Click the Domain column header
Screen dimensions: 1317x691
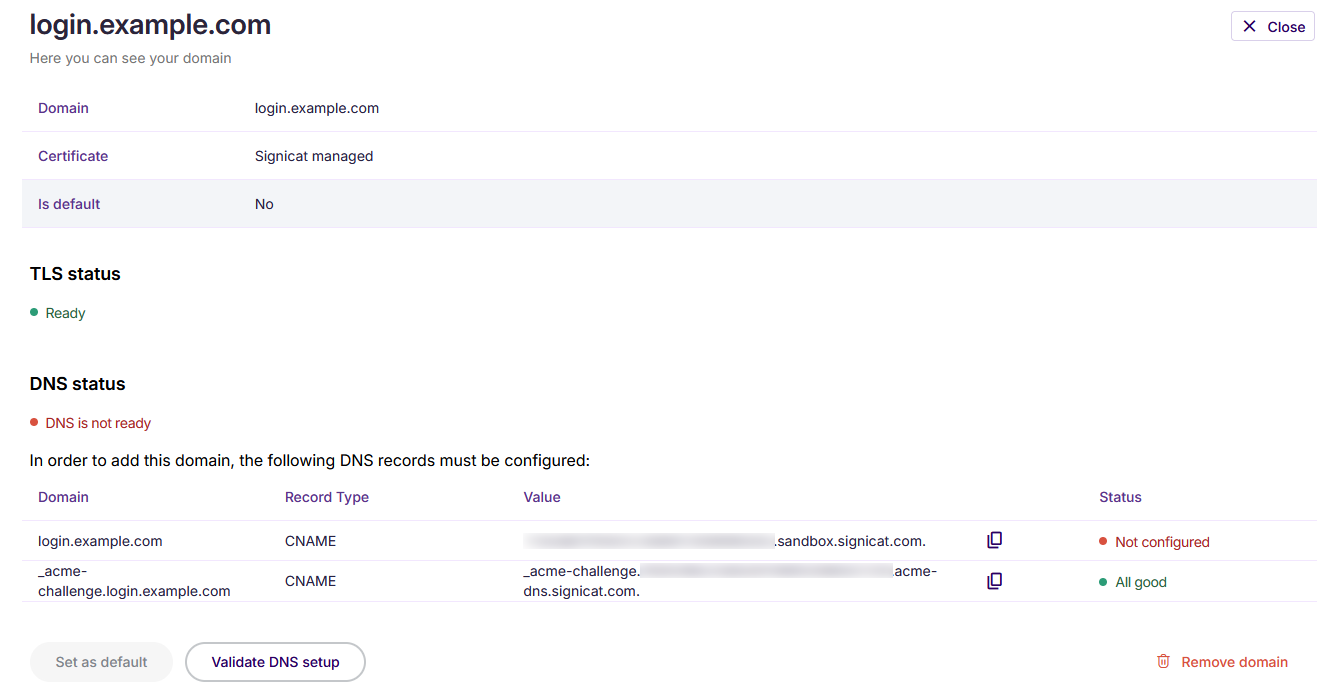click(x=63, y=497)
